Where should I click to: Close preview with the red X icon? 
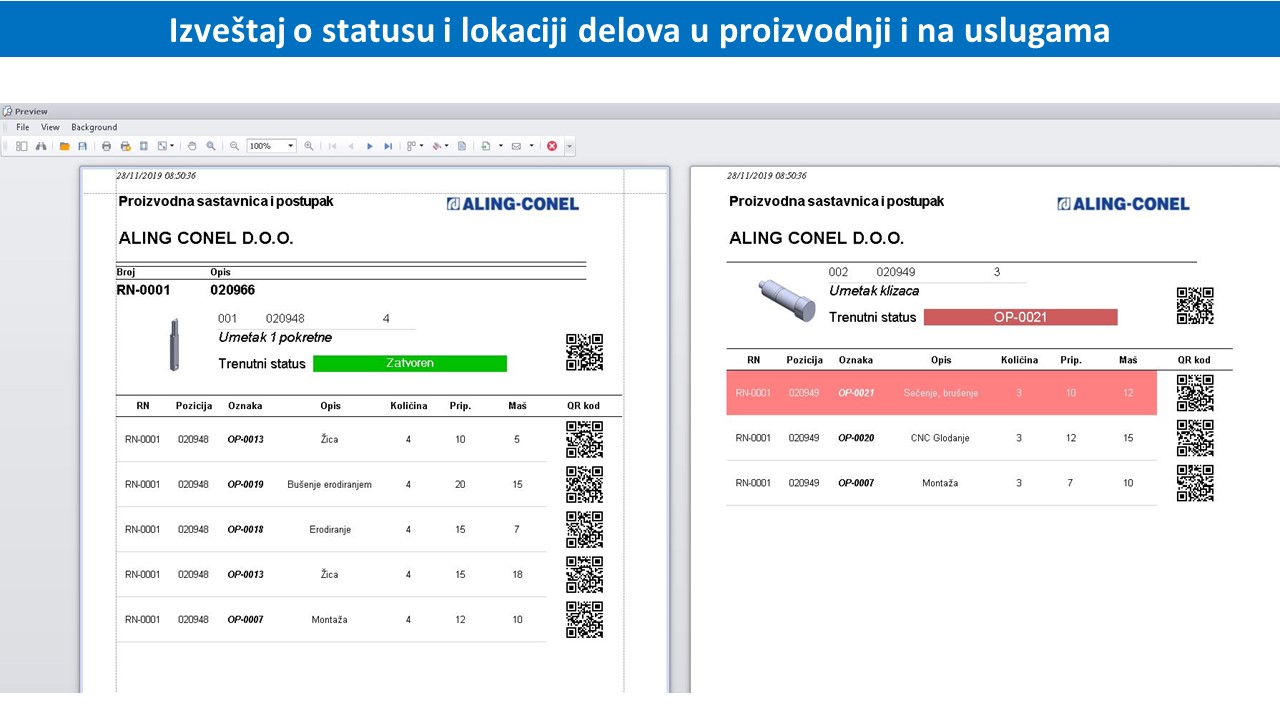(x=552, y=146)
